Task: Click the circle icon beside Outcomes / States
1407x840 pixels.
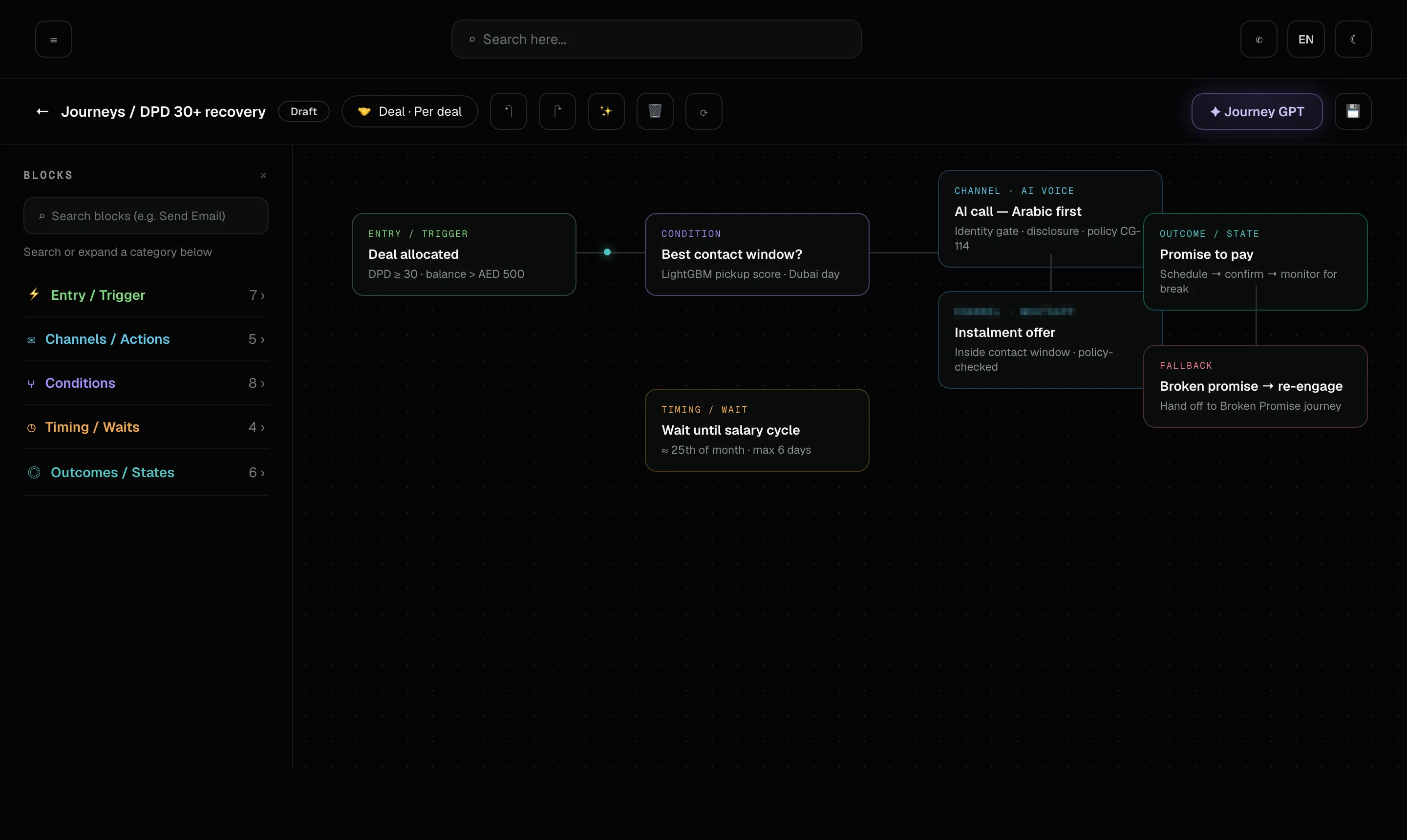Action: 34,473
